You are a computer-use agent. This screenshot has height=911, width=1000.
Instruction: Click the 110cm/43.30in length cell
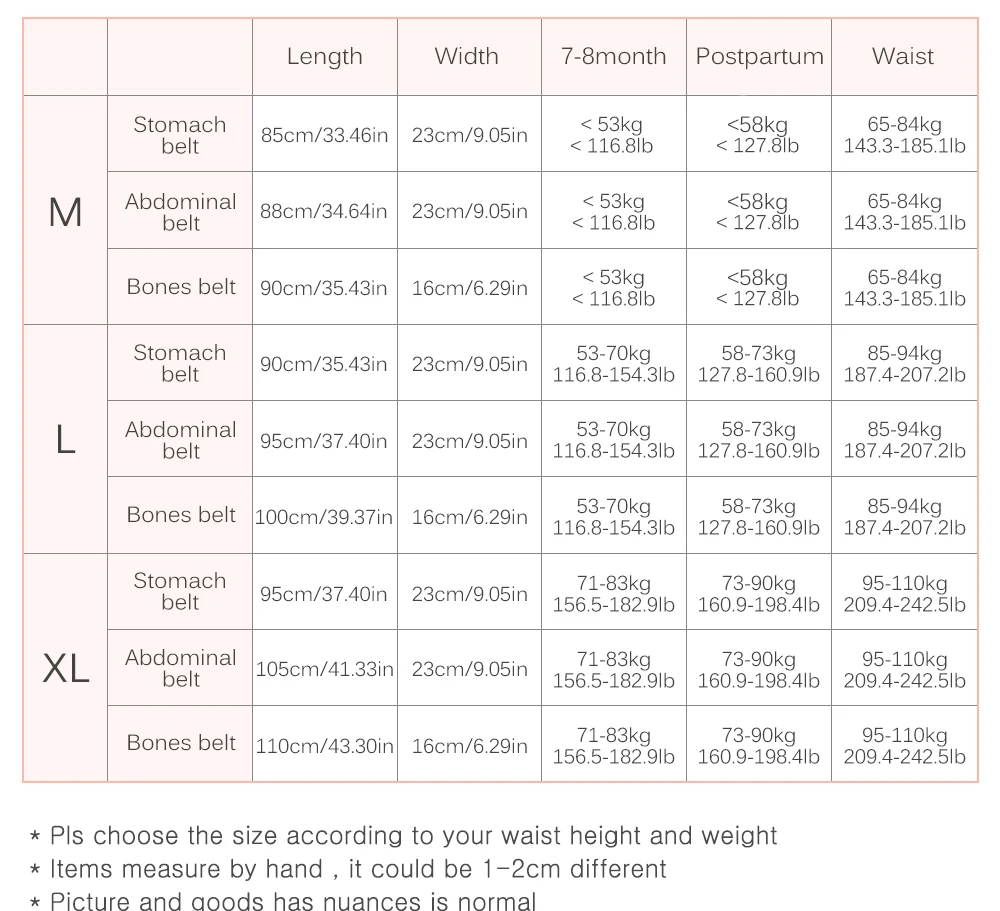pos(325,744)
